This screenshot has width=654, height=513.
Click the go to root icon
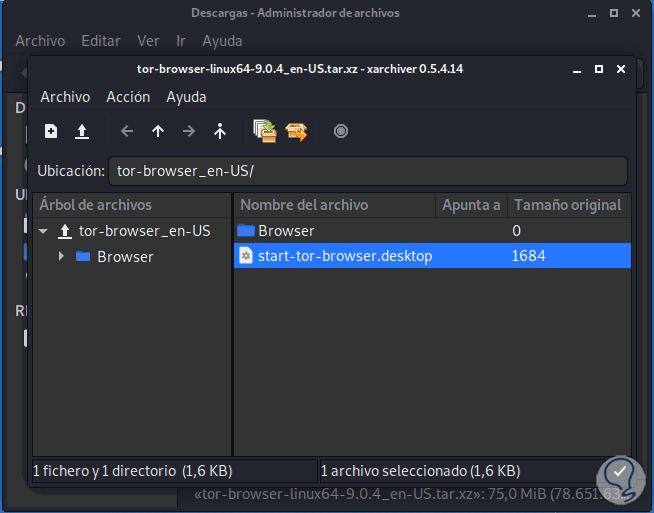pos(220,131)
